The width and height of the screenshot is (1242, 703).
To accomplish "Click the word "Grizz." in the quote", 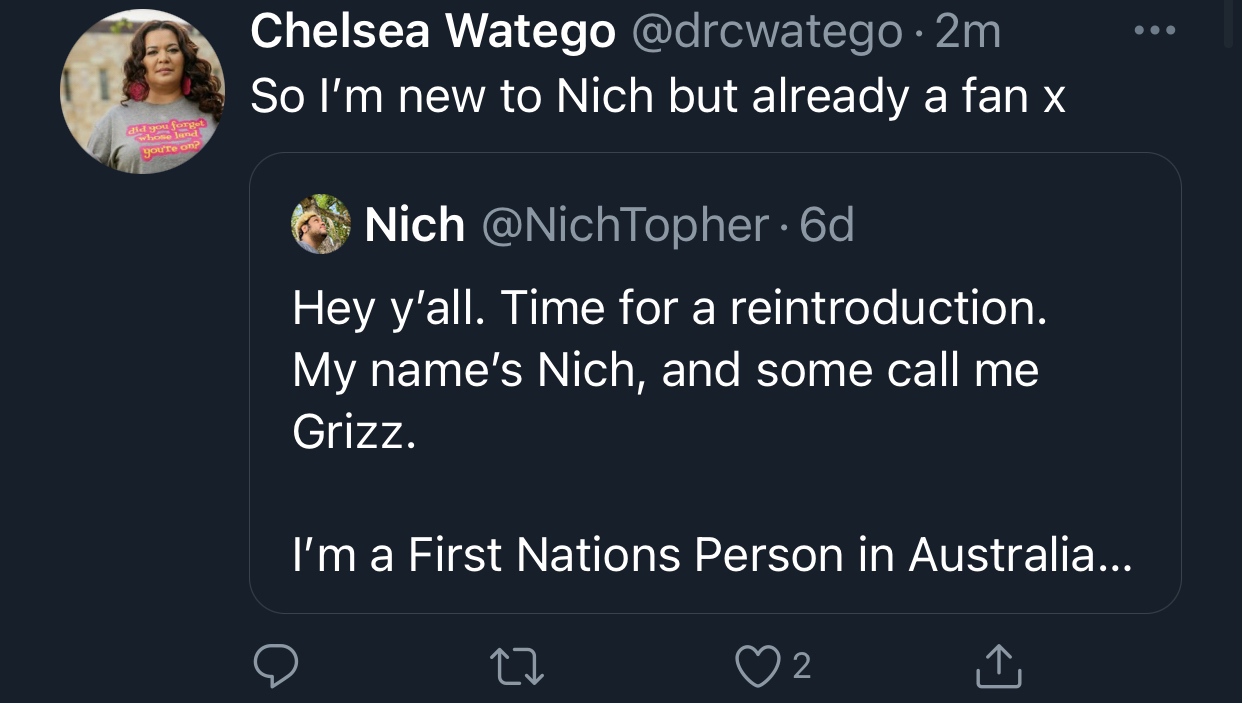I will (352, 433).
